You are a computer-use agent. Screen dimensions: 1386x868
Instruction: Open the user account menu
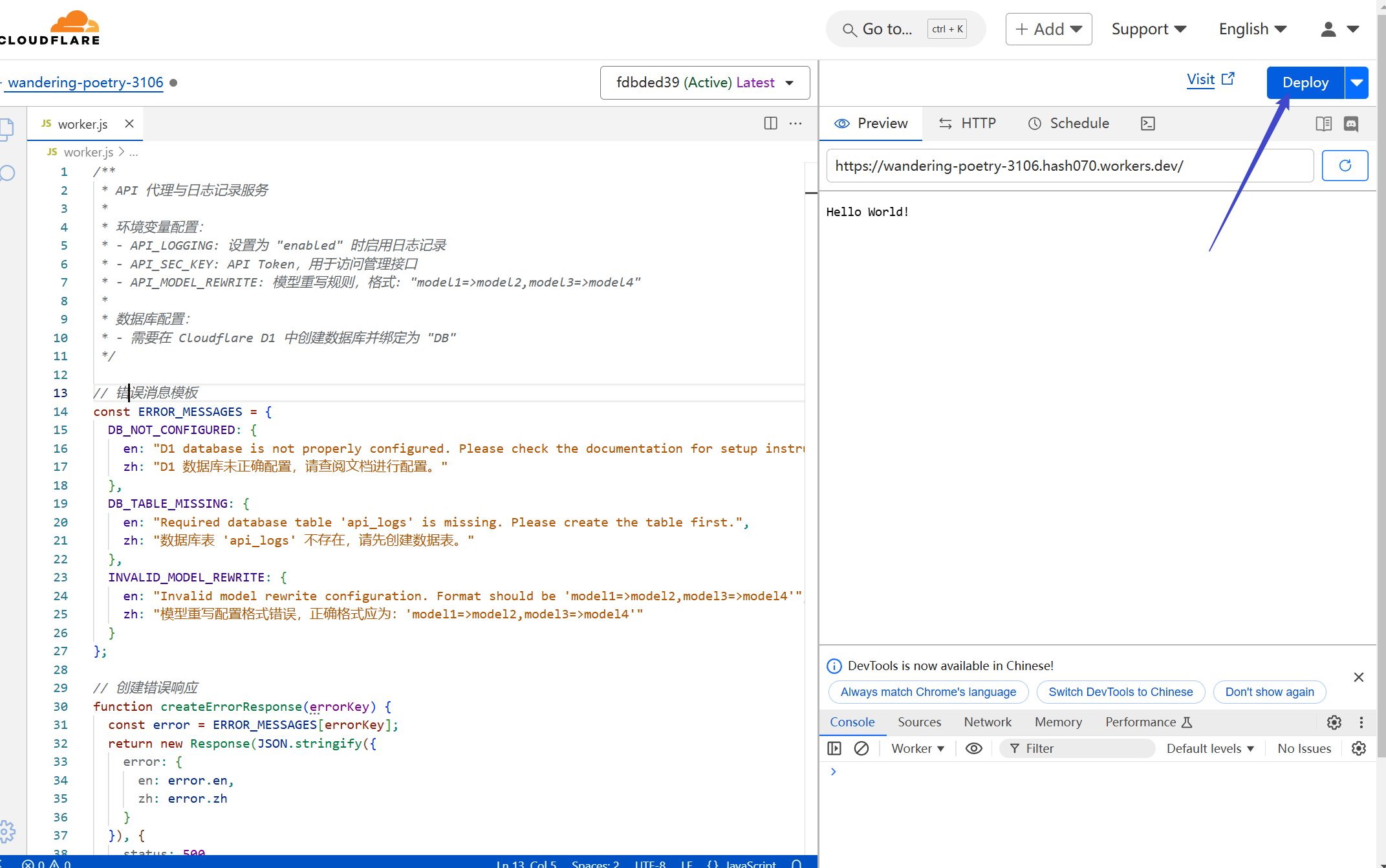coord(1339,29)
